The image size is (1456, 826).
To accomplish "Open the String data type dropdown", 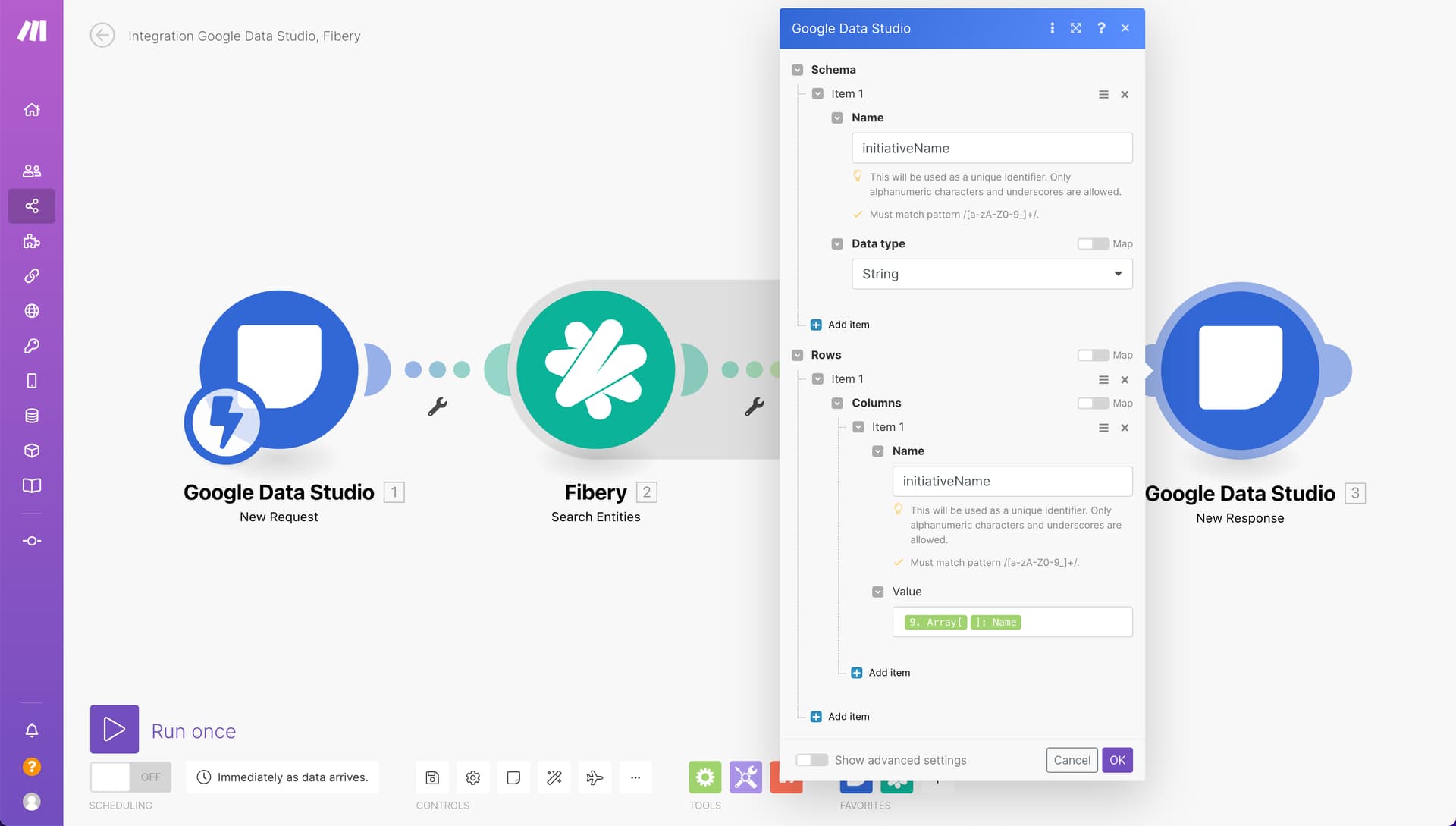I will click(x=992, y=274).
